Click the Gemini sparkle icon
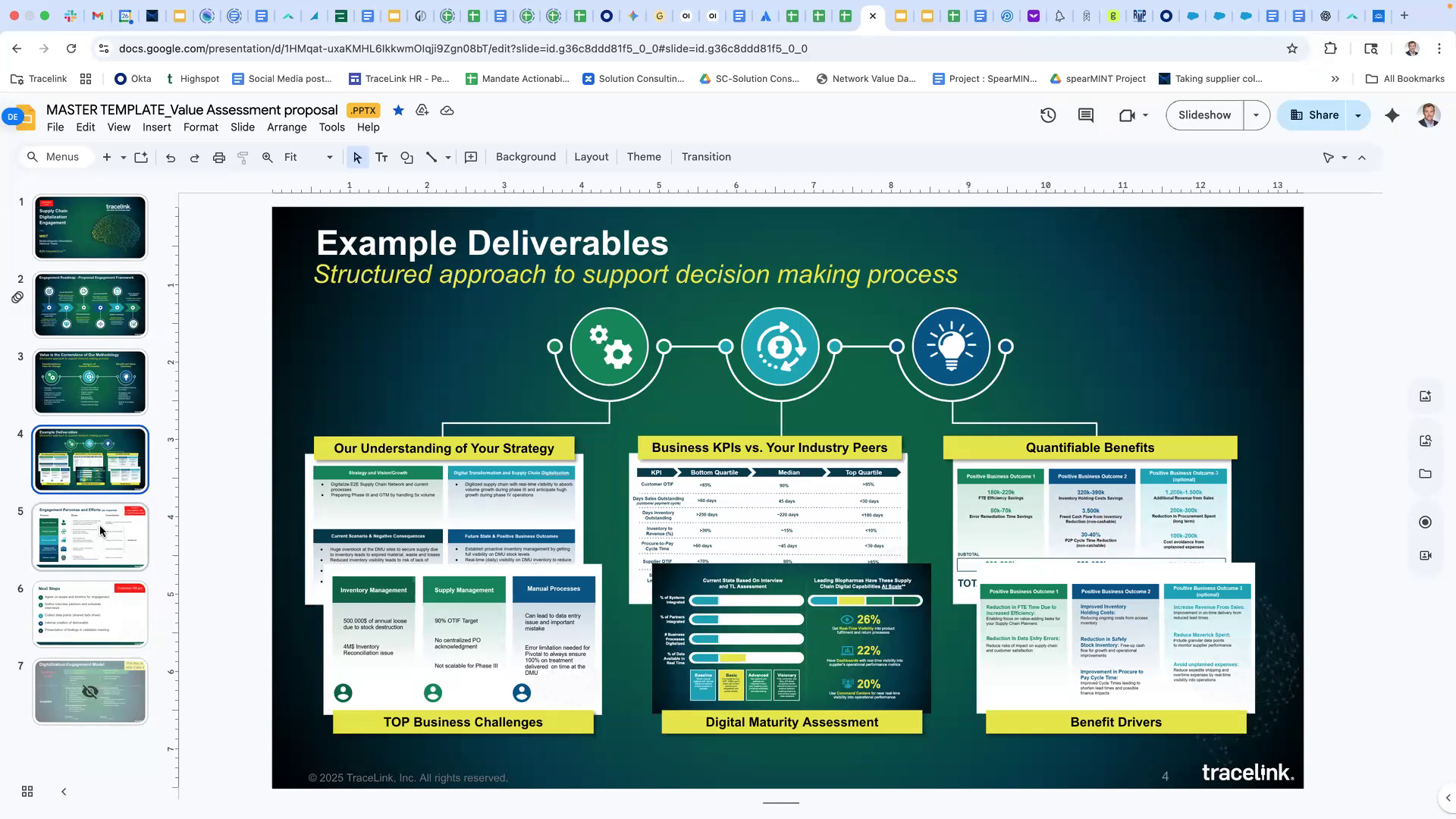The width and height of the screenshot is (1456, 819). point(1392,115)
